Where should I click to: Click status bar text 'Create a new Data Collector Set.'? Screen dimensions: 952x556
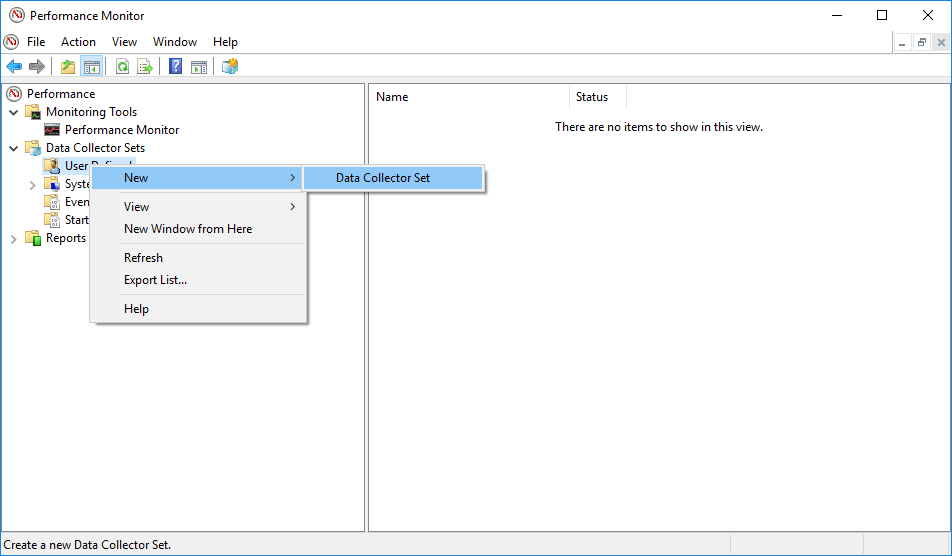pos(87,545)
